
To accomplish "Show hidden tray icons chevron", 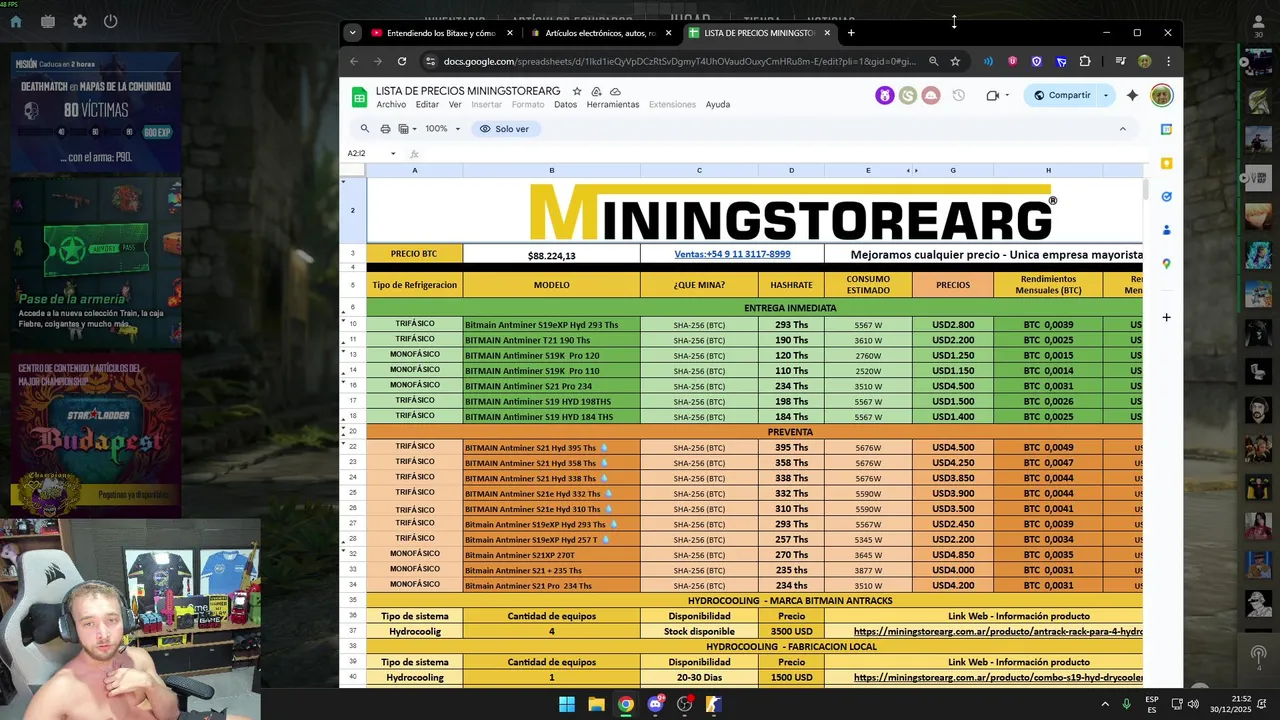I will [x=1105, y=704].
